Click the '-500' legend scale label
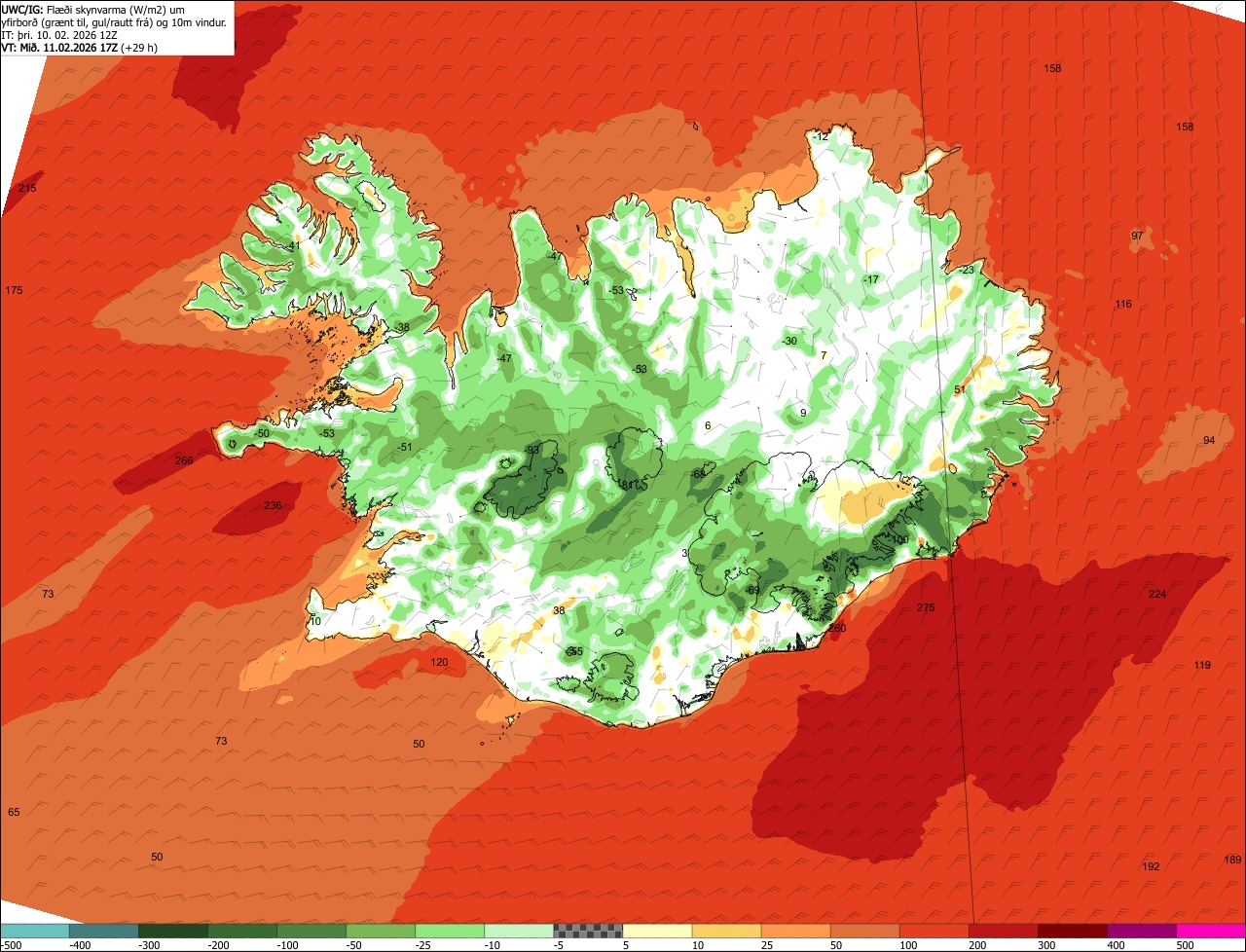The width and height of the screenshot is (1246, 952). (x=12, y=945)
